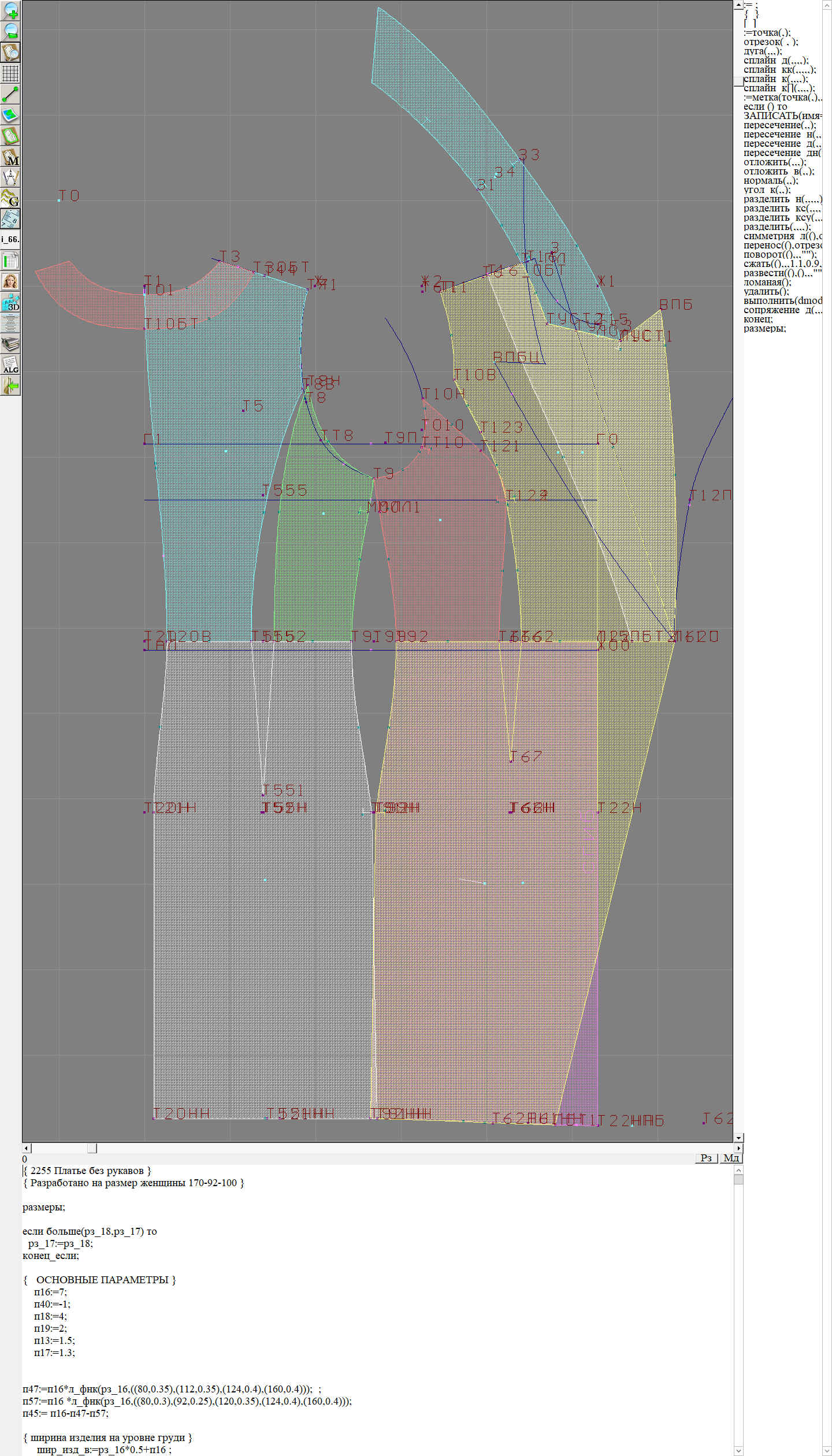The image size is (832, 1456).
Task: Click the canvas horizontal scrollbar thumb
Action: (92, 1148)
